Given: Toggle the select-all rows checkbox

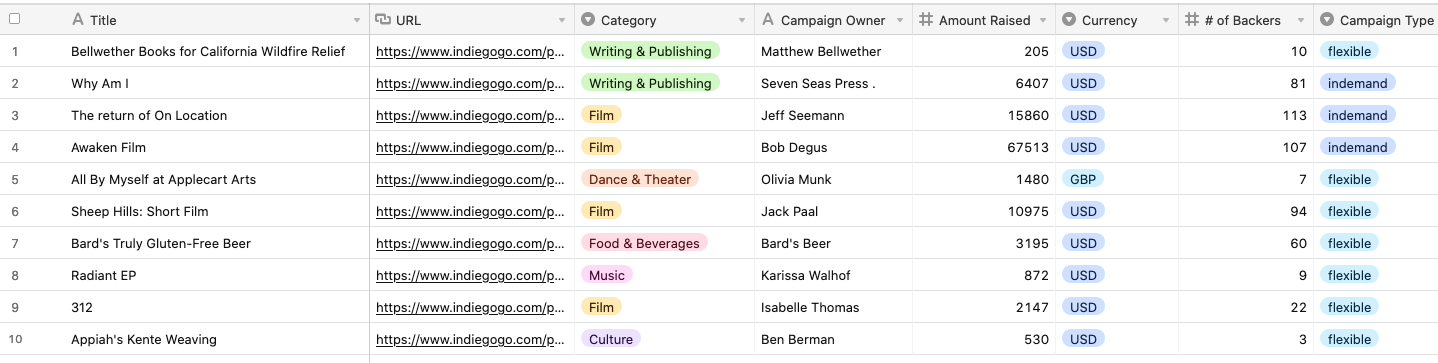Looking at the screenshot, I should 14,19.
